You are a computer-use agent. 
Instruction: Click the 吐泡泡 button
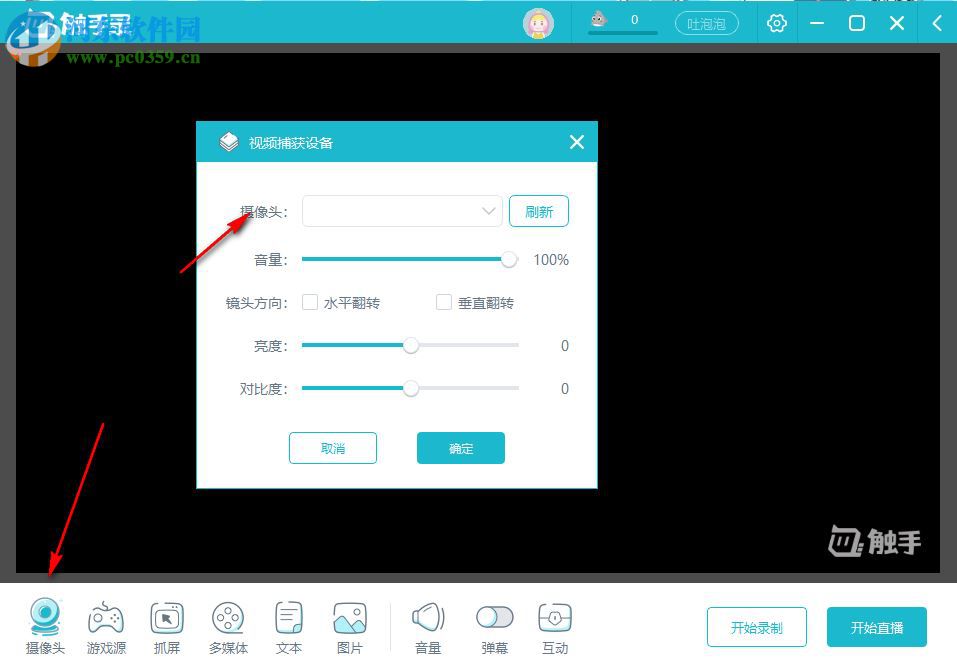(x=706, y=24)
